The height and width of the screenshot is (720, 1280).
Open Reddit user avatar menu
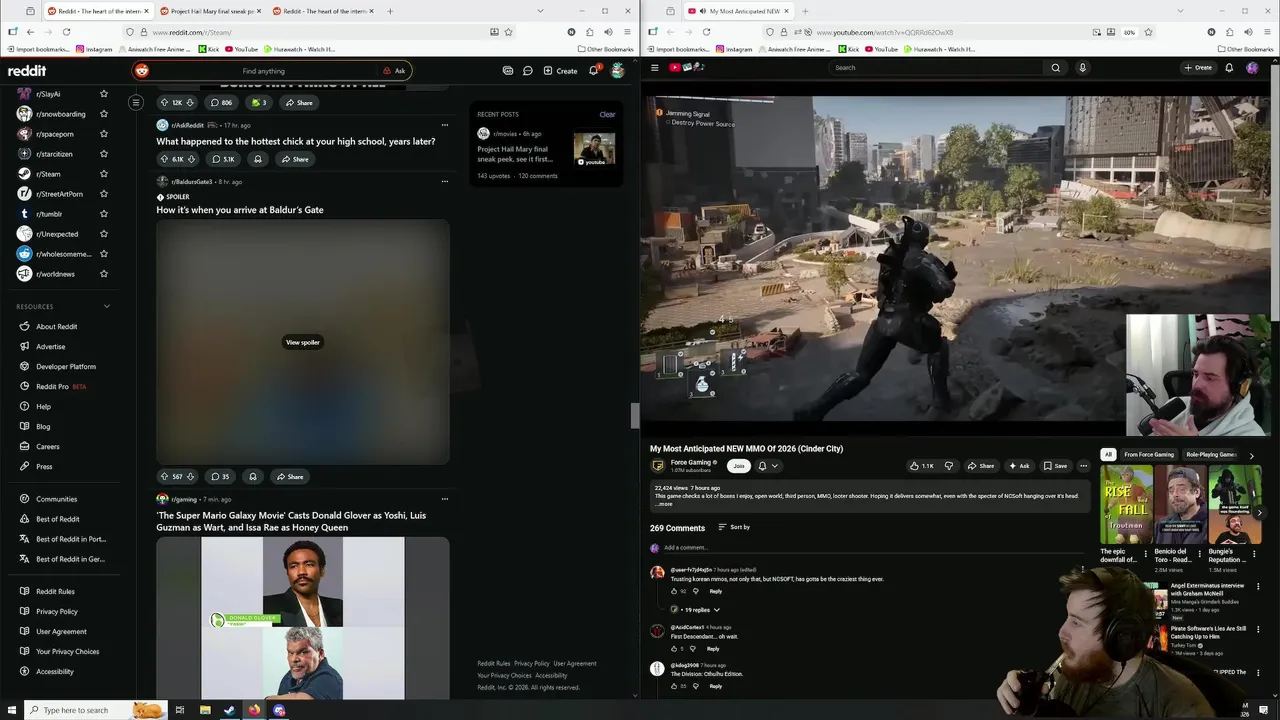tap(618, 71)
